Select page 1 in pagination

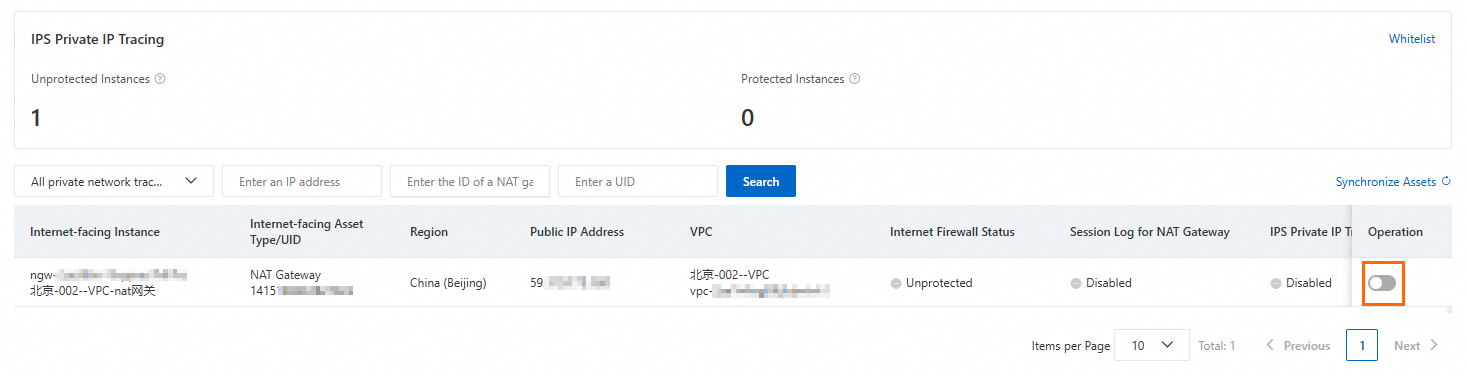(x=1362, y=345)
